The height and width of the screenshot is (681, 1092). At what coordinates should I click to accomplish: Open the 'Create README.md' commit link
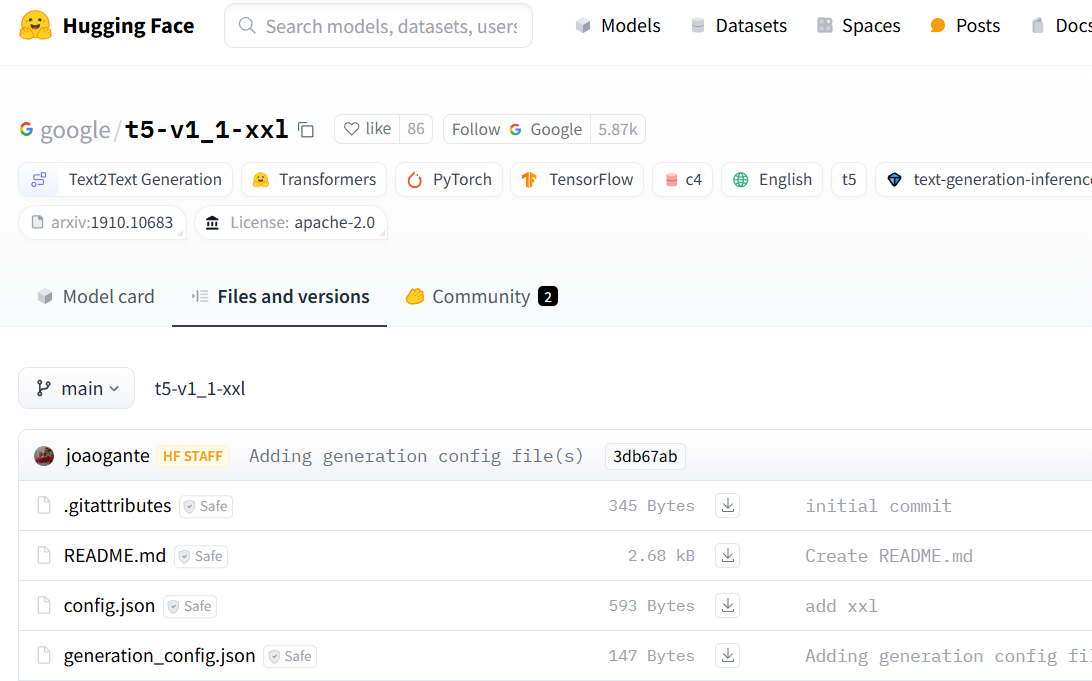point(889,556)
